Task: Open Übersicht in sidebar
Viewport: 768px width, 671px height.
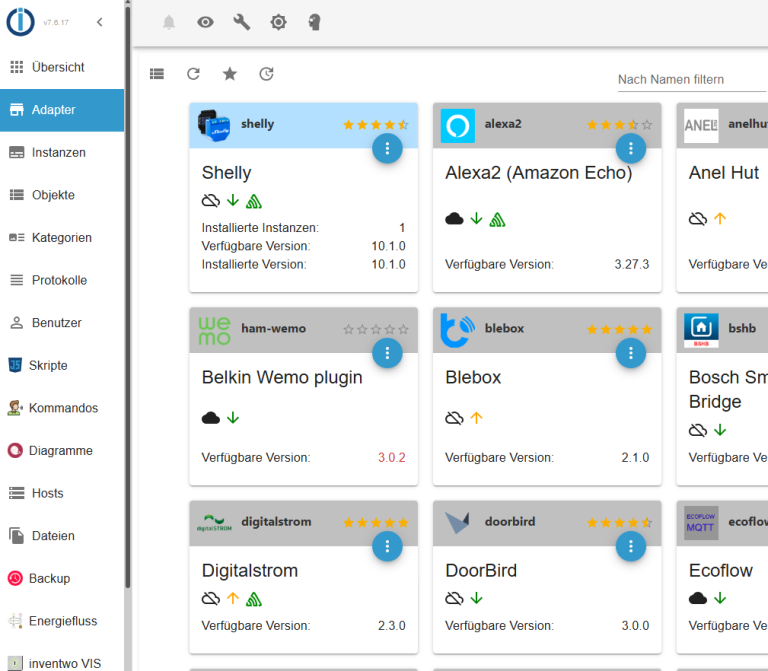Action: click(x=62, y=67)
